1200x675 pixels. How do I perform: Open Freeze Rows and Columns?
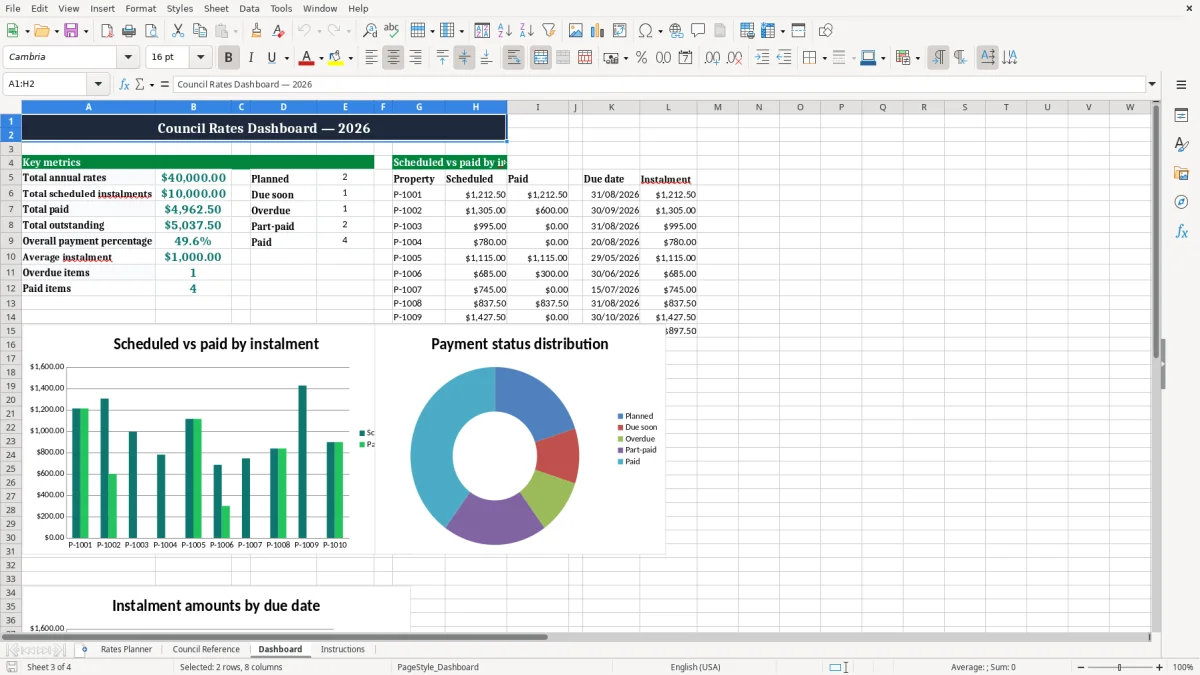(x=768, y=31)
